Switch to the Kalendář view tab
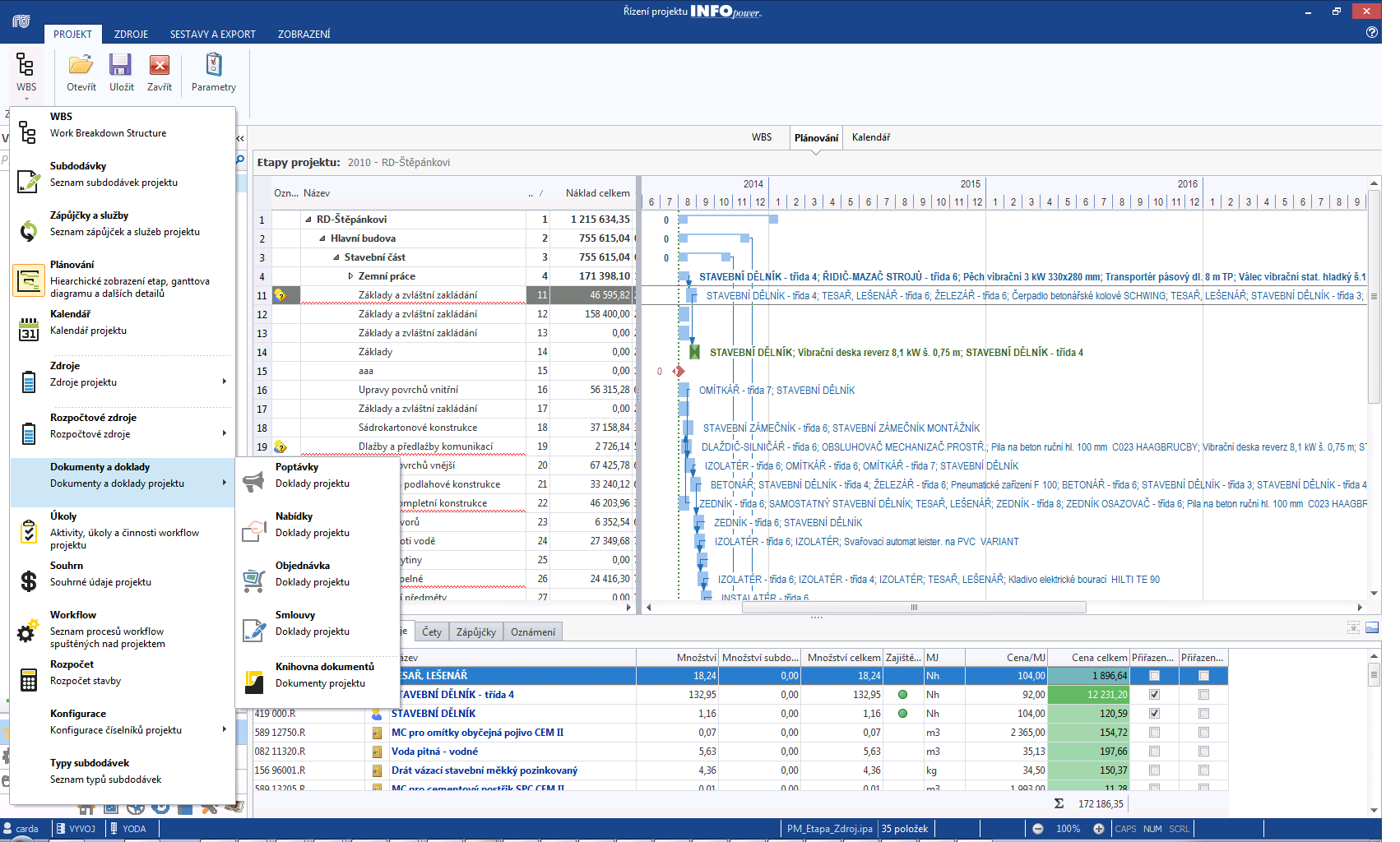 pyautogui.click(x=870, y=137)
